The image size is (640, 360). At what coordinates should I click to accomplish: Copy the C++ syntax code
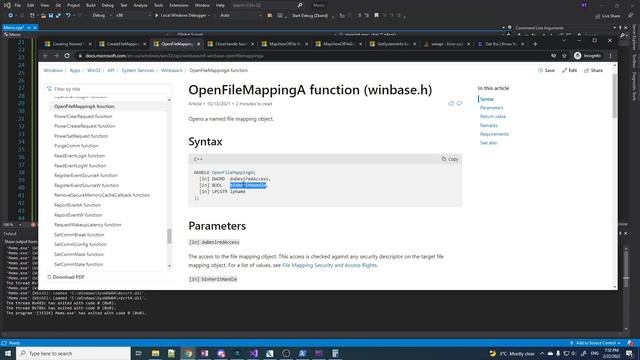[x=450, y=159]
